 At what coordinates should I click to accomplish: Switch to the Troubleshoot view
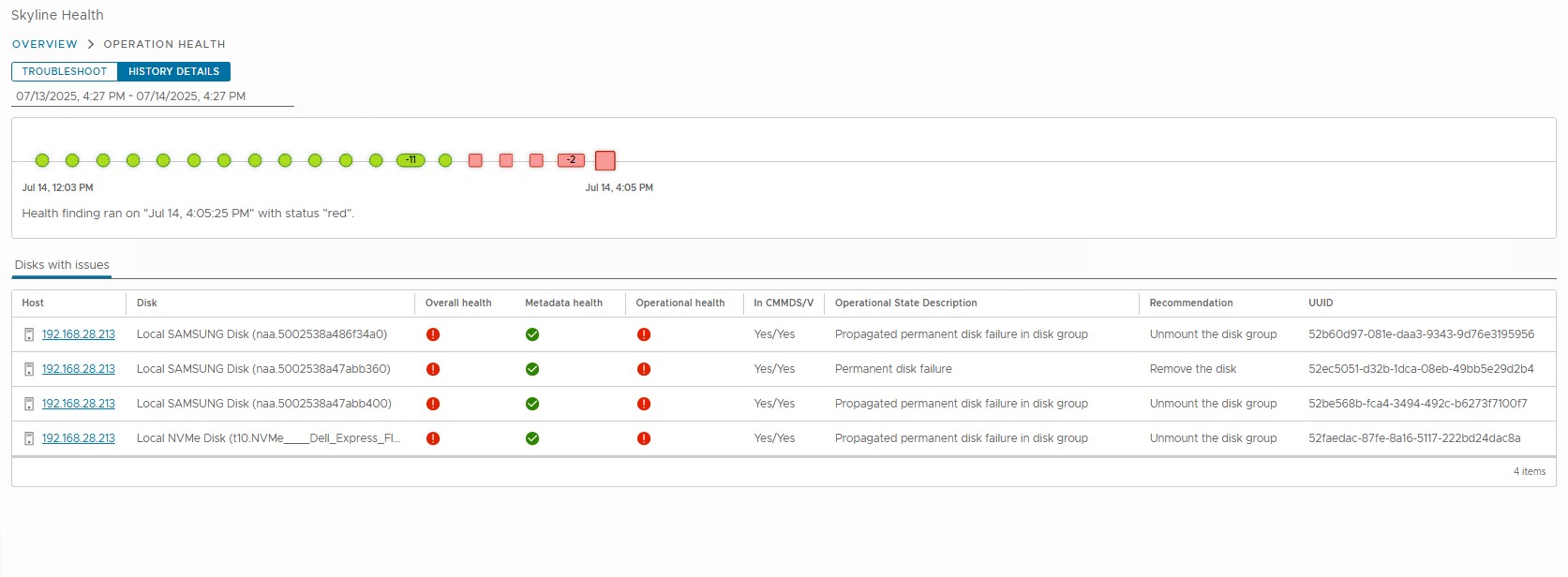coord(65,71)
